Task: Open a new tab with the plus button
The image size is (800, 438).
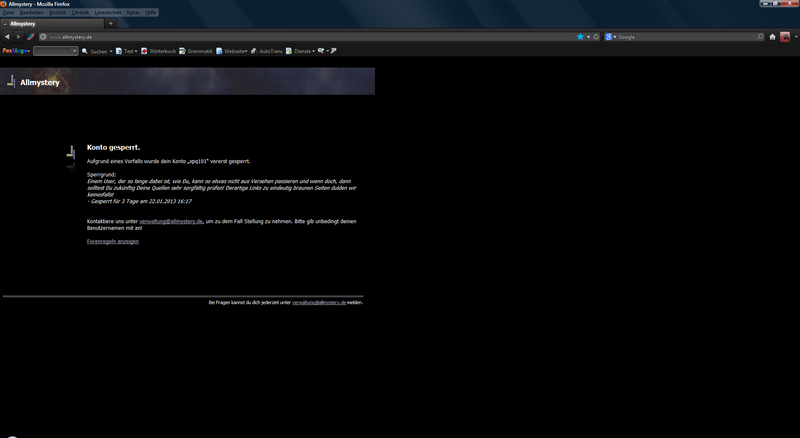Action: pyautogui.click(x=111, y=23)
